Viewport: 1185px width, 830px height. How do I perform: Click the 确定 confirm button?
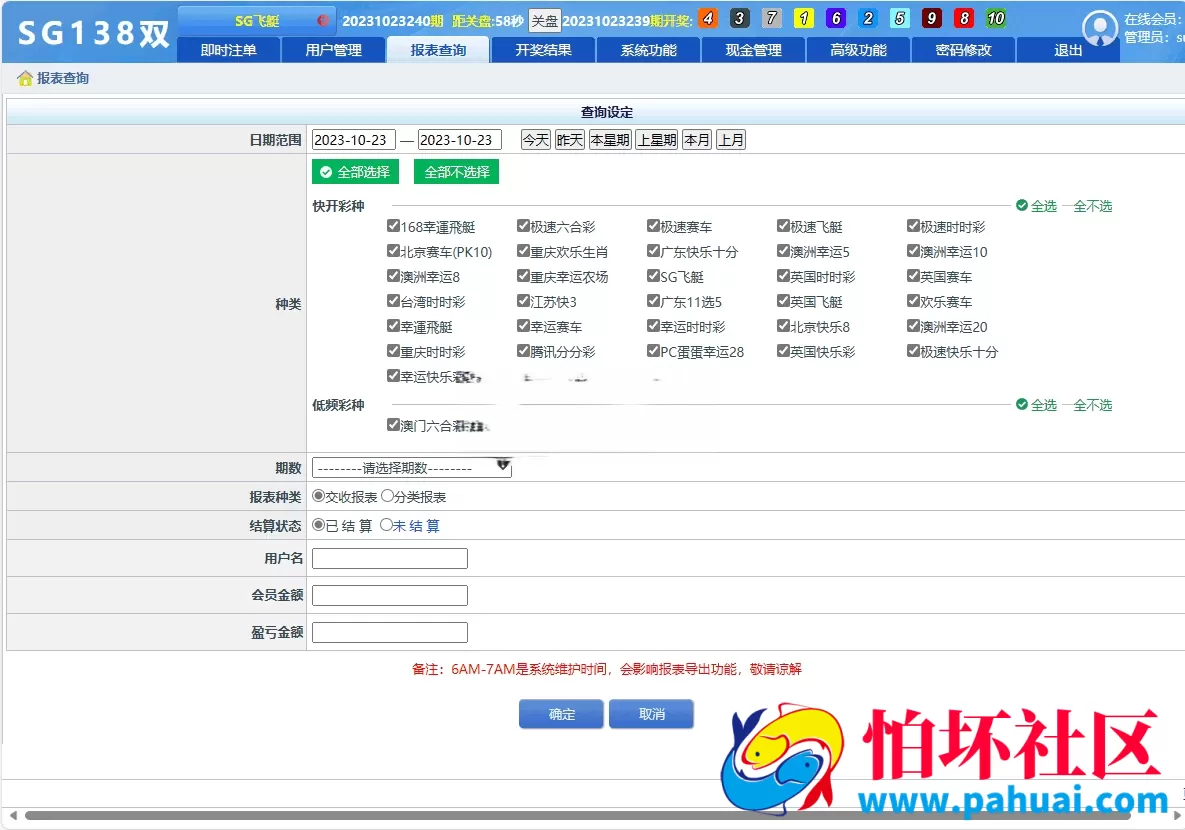click(562, 714)
